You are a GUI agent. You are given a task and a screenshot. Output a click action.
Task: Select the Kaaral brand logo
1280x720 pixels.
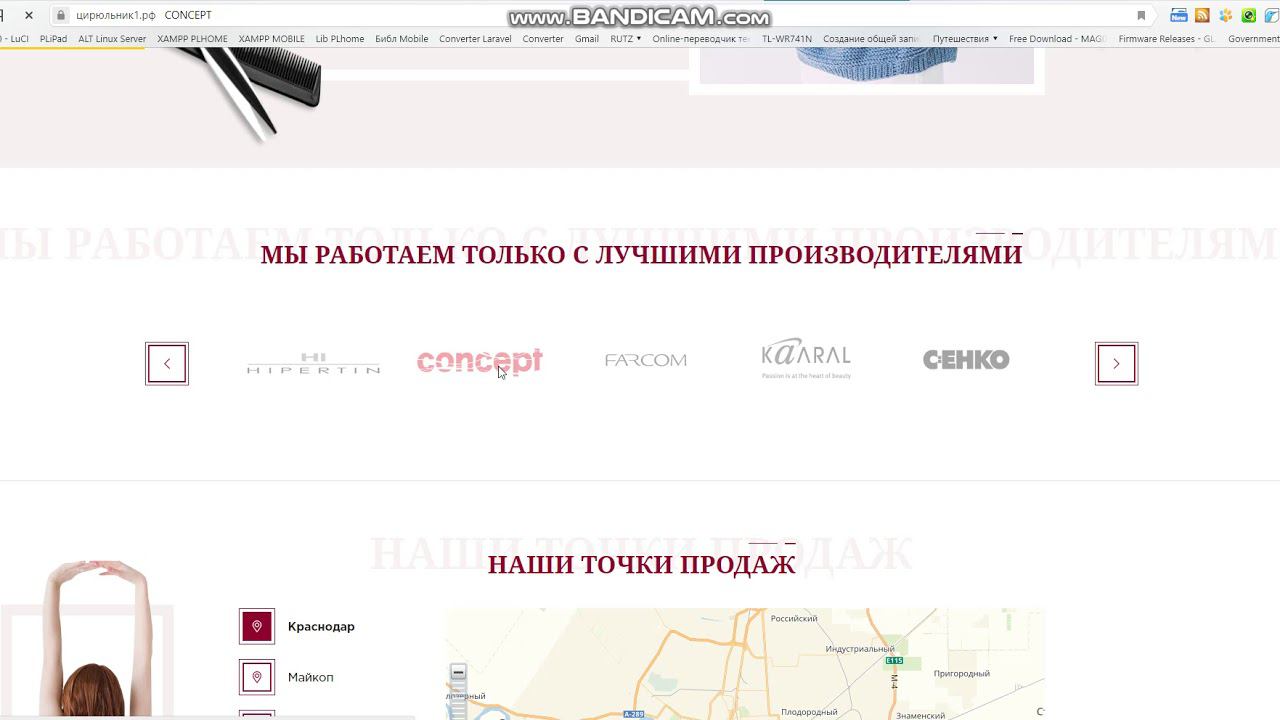(806, 359)
